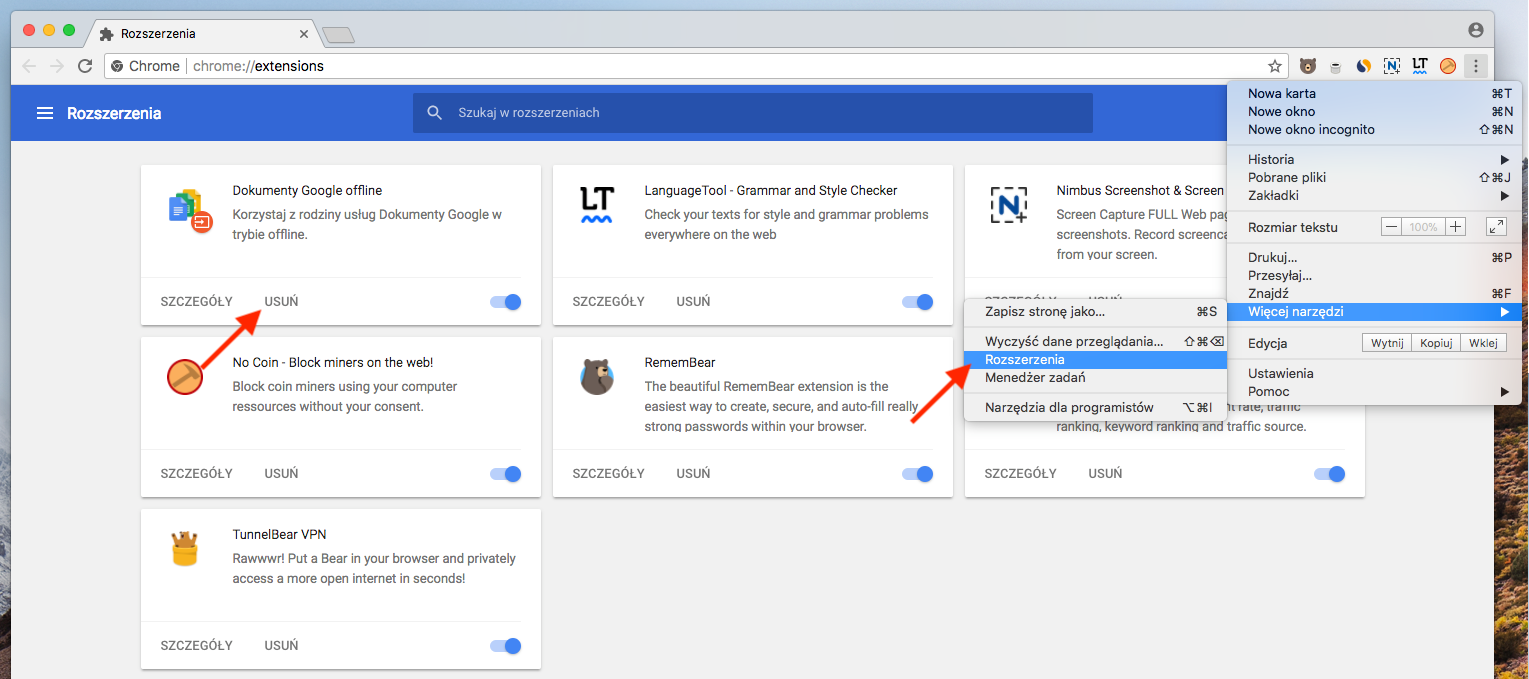
Task: Open Ustawienia from the menu
Action: click(1375, 373)
